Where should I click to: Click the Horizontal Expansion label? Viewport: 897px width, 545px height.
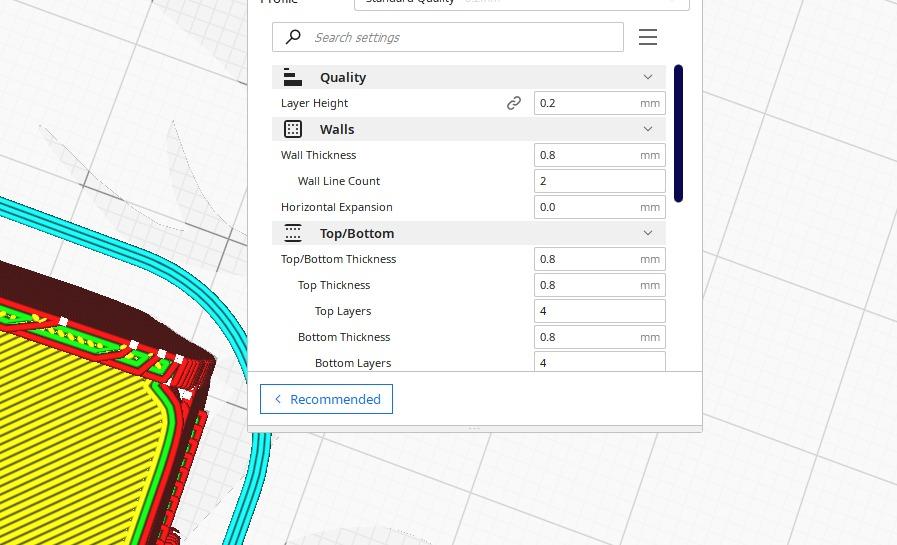(336, 207)
